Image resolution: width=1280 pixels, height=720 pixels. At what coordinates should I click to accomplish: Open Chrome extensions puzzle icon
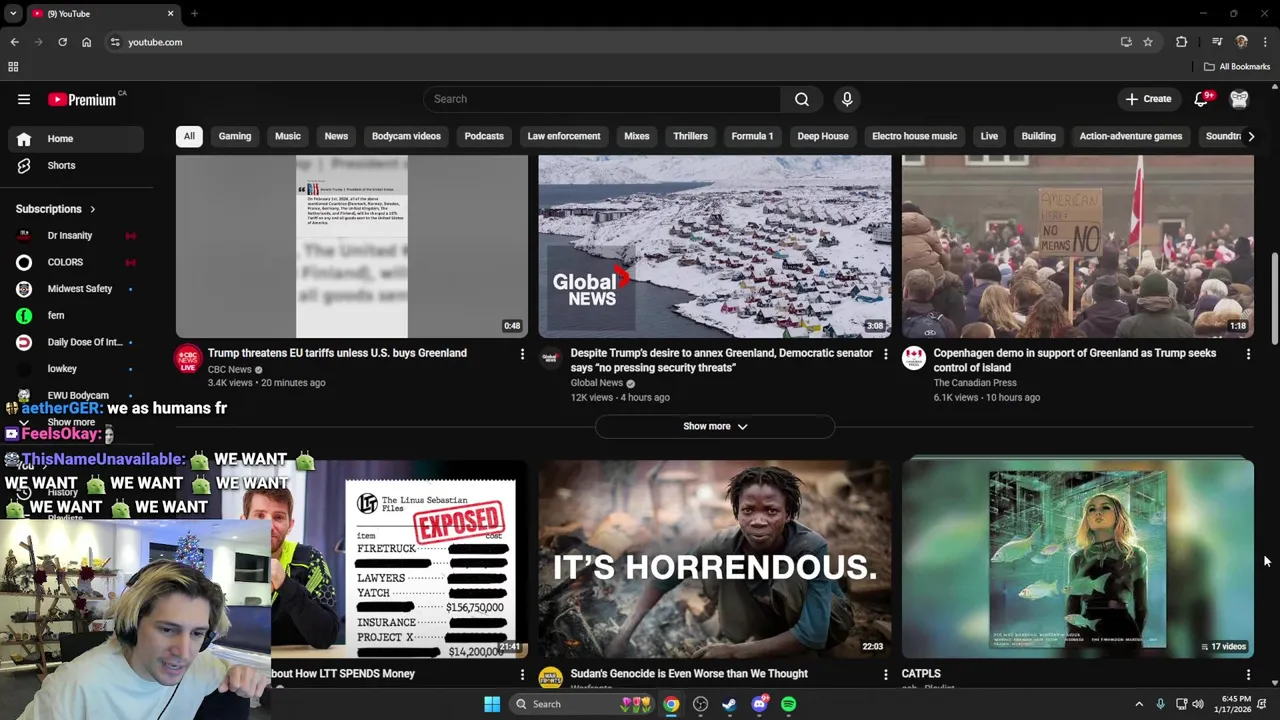[1182, 42]
